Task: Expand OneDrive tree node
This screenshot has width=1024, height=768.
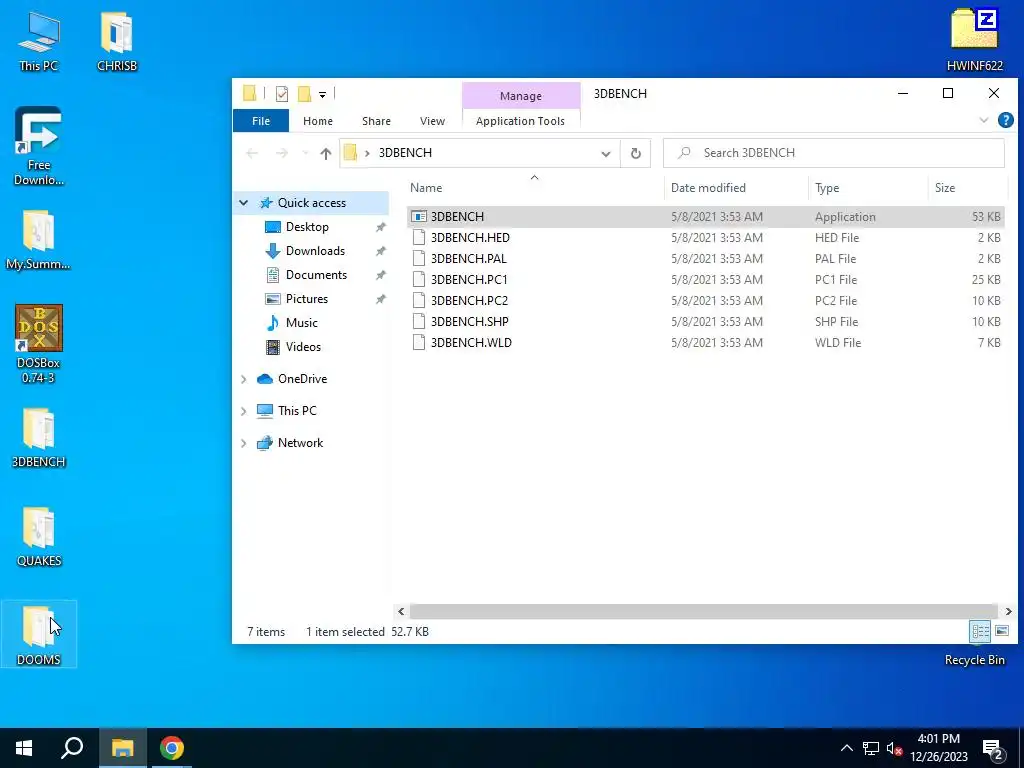Action: [x=244, y=379]
